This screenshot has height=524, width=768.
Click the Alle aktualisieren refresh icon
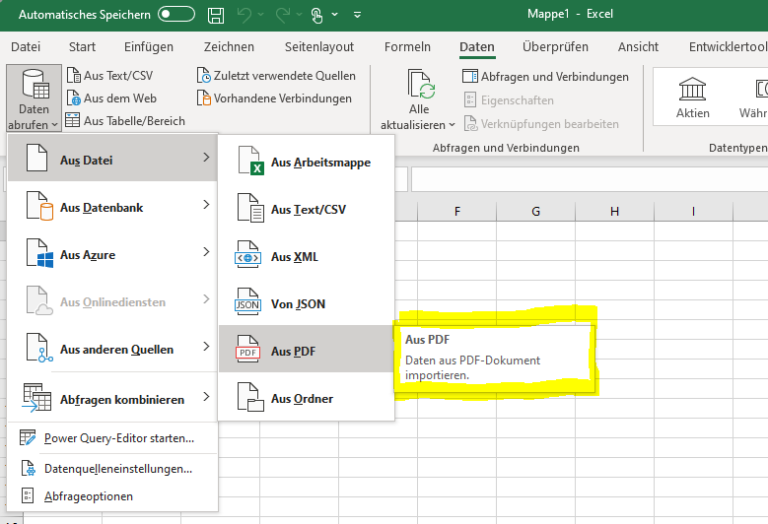421,84
